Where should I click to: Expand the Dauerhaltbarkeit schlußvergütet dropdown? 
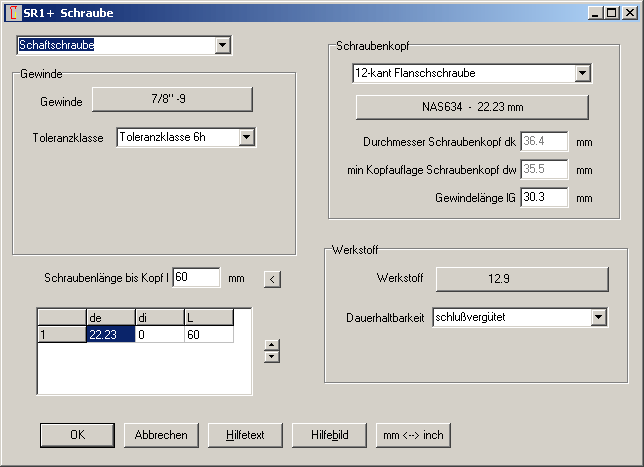click(x=599, y=317)
